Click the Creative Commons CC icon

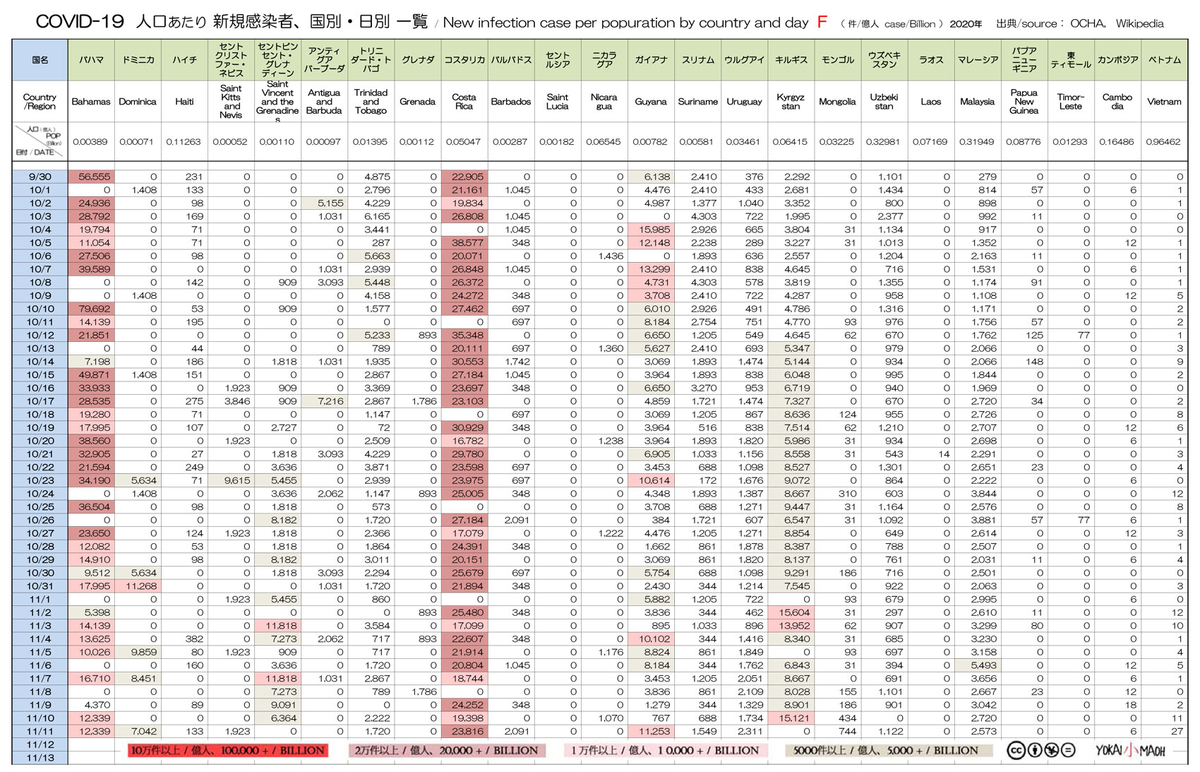pyautogui.click(x=1018, y=748)
